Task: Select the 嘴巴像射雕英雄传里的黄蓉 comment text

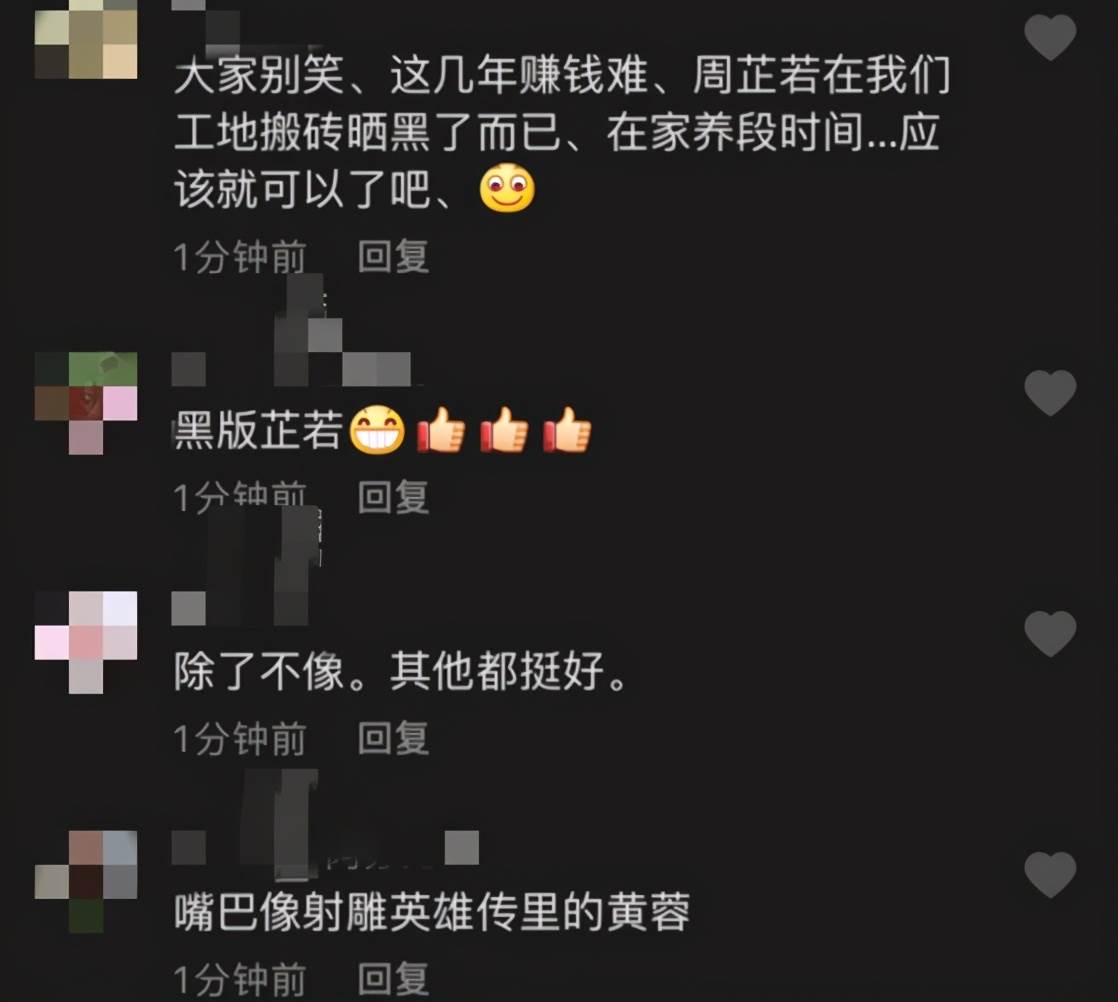Action: (x=432, y=912)
